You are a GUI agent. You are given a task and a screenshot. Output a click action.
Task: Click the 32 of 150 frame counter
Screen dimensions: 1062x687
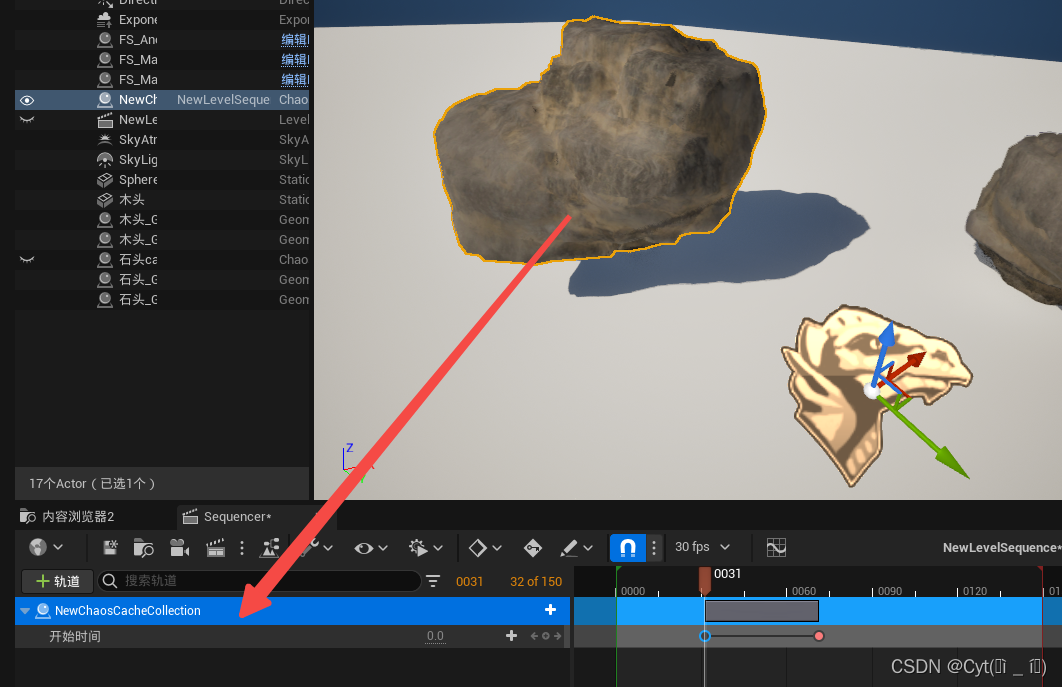pyautogui.click(x=536, y=581)
